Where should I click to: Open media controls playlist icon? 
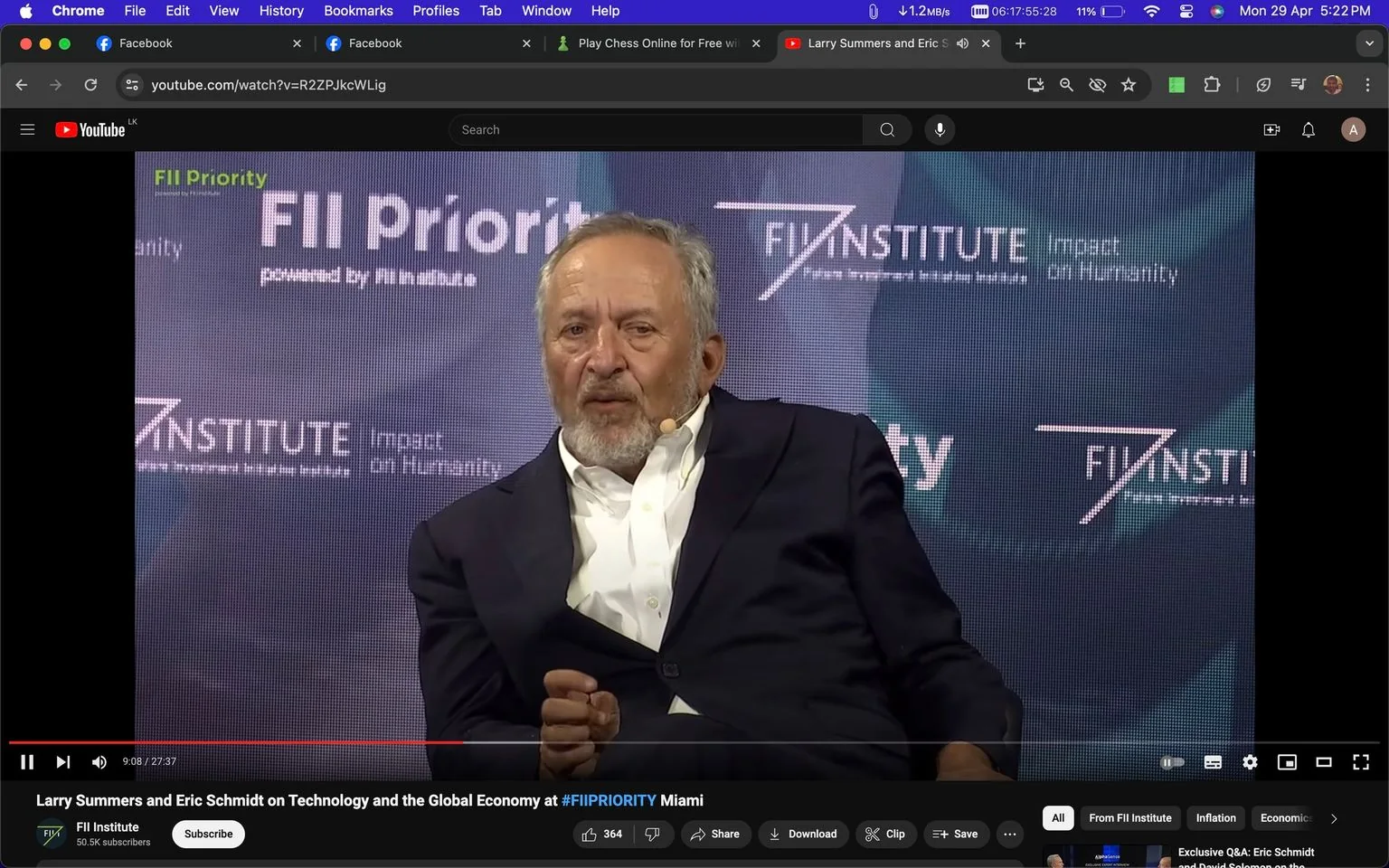pos(1299,84)
